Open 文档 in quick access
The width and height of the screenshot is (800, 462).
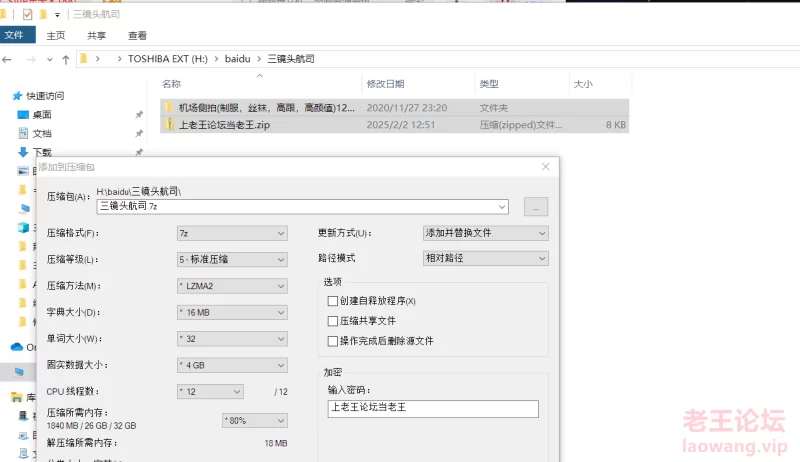tap(42, 134)
